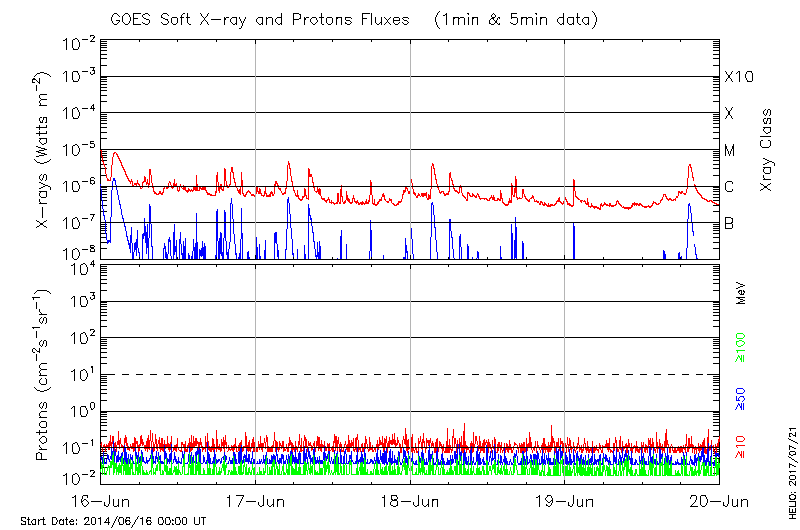800x530 pixels.
Task: Click the blue ≥50 MeV legend label
Action: pyautogui.click(x=741, y=400)
